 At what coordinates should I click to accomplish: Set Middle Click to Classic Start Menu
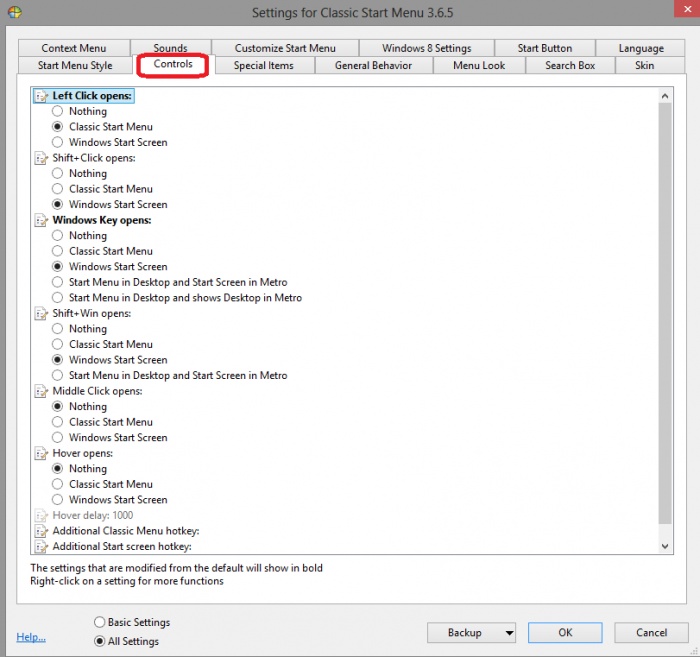point(57,422)
